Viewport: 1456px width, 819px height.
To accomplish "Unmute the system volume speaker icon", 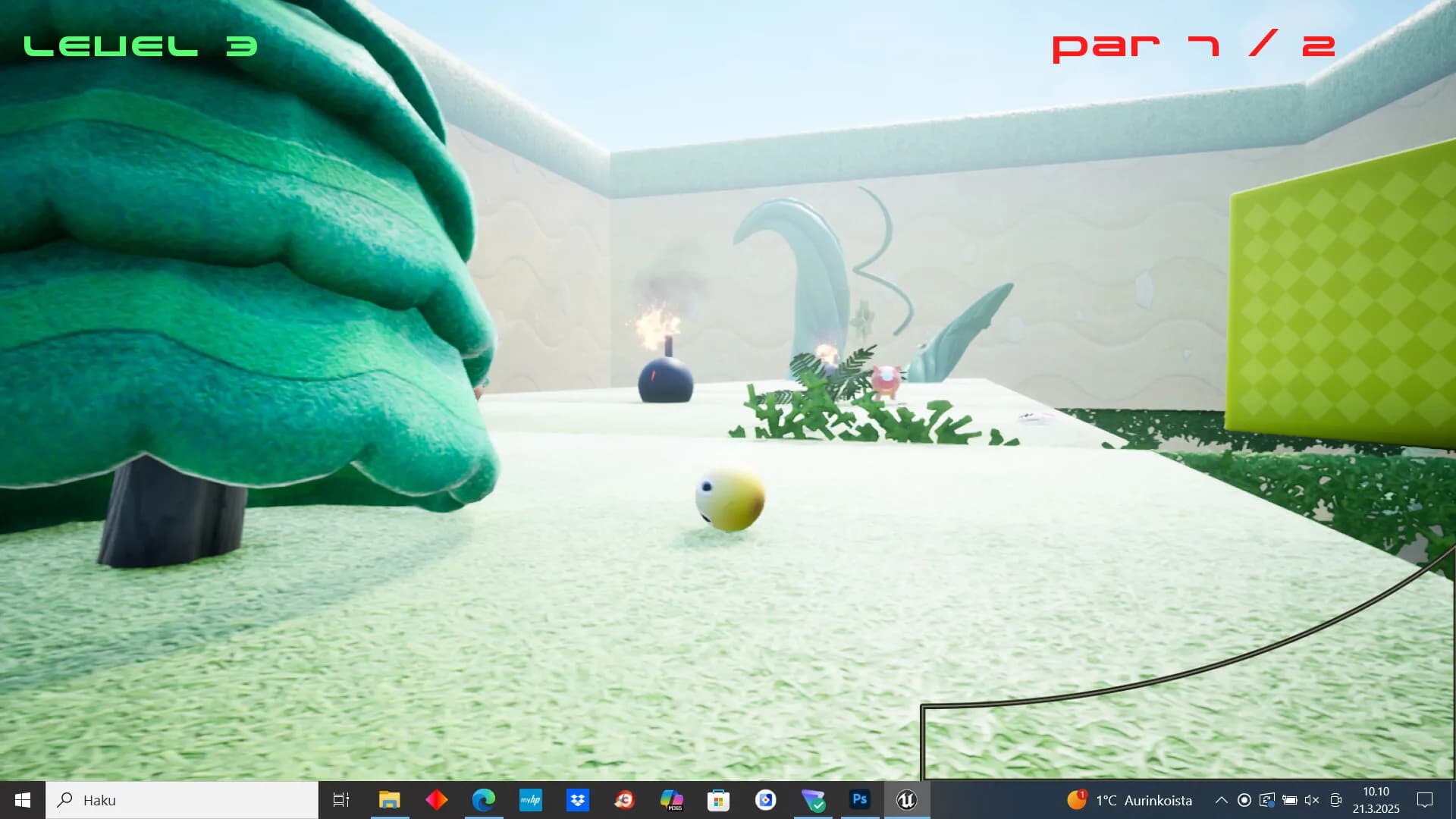I will [1312, 800].
